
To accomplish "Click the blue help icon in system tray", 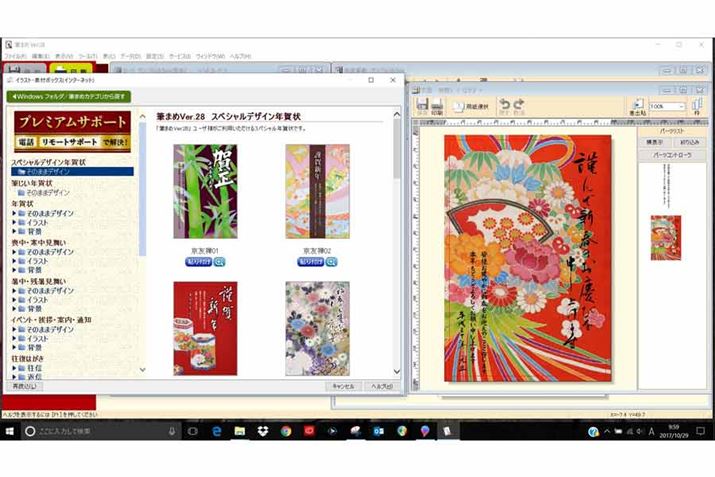I will pyautogui.click(x=593, y=431).
